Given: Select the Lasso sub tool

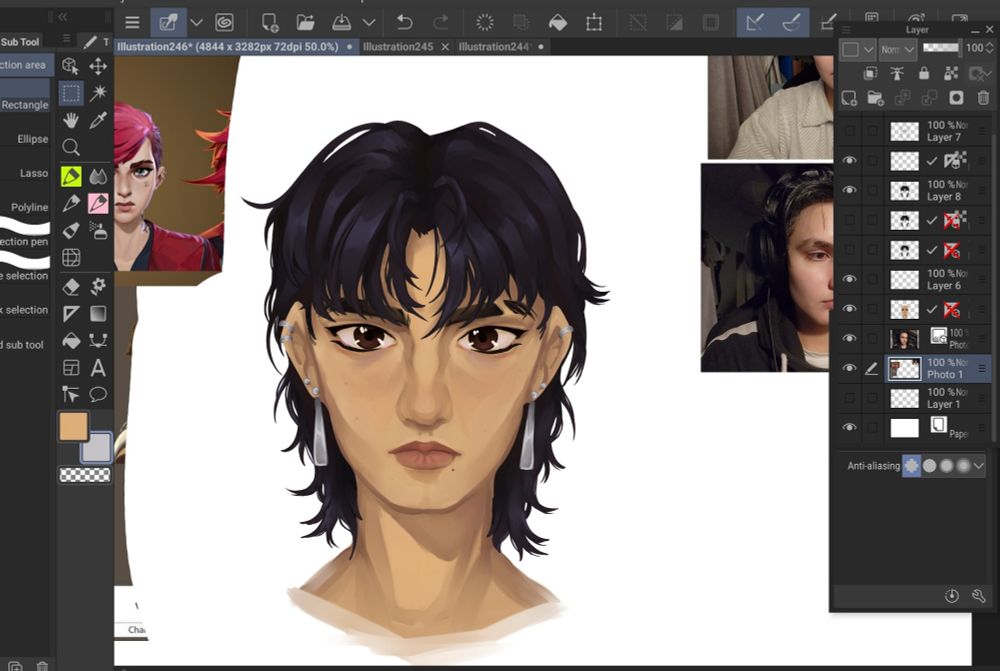Looking at the screenshot, I should tap(33, 173).
